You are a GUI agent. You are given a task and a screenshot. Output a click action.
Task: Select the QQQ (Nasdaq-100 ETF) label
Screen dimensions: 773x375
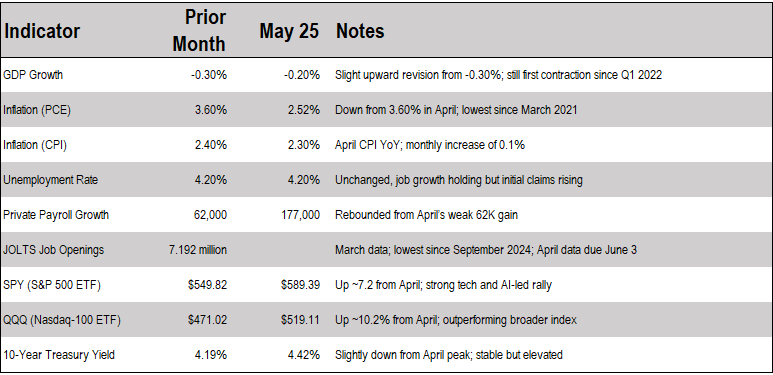tap(62, 320)
